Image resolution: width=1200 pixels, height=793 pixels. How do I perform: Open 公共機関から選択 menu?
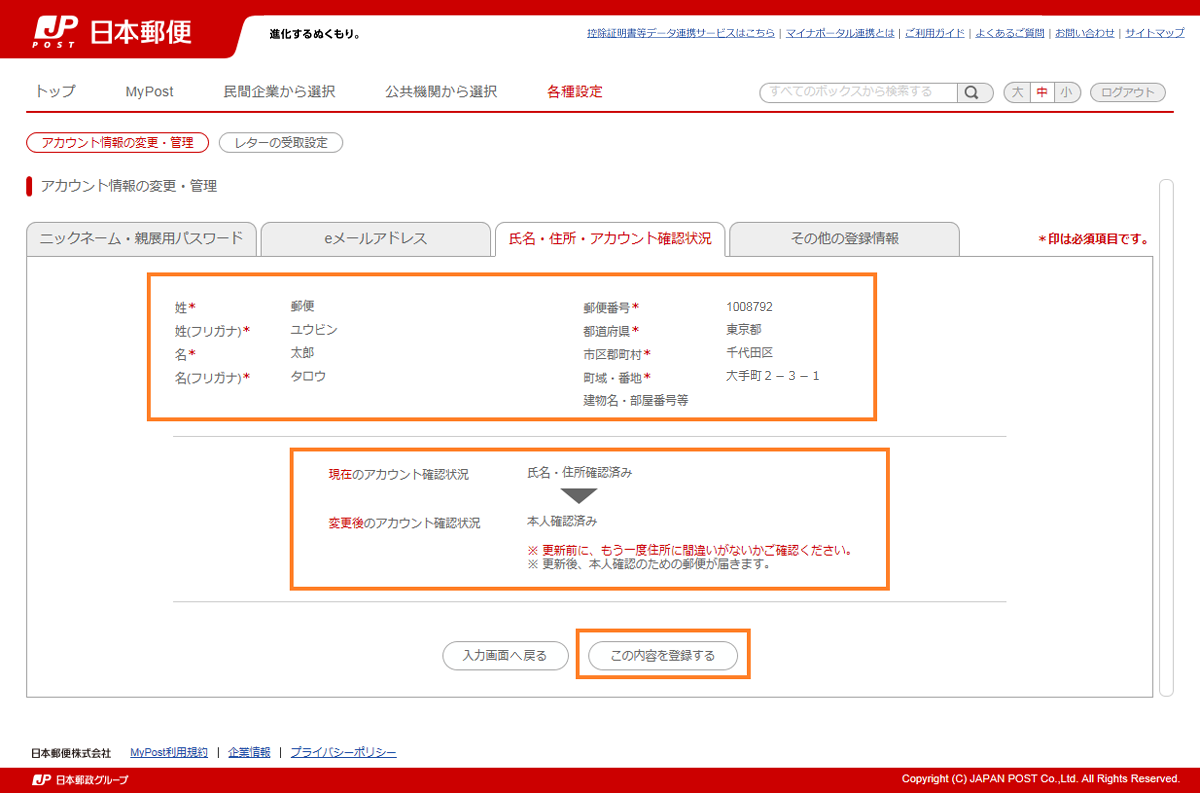(441, 91)
